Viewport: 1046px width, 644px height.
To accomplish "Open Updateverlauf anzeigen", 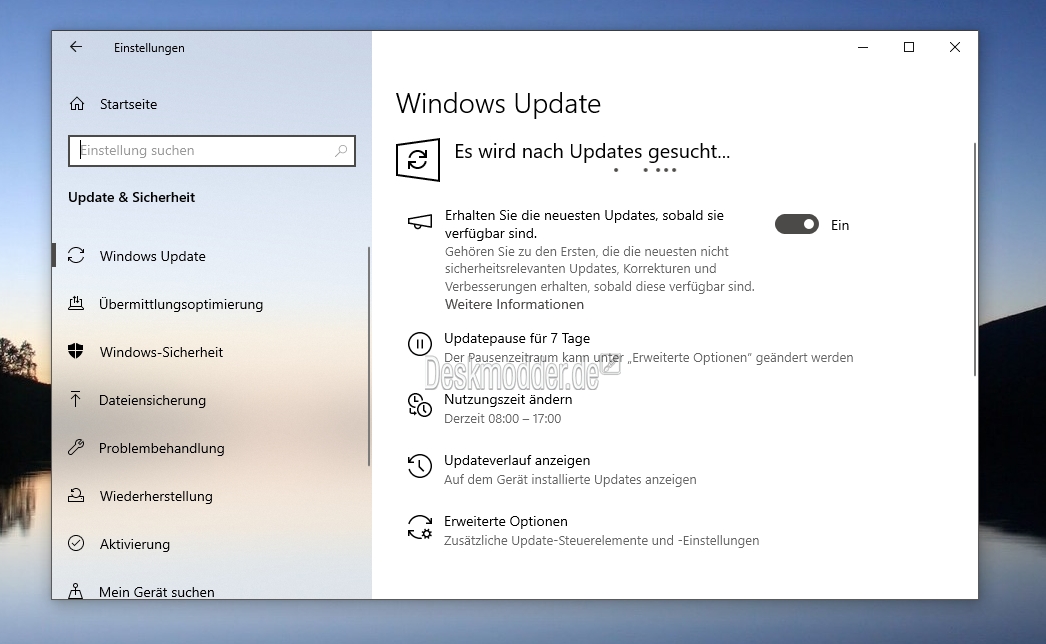I will click(x=517, y=460).
